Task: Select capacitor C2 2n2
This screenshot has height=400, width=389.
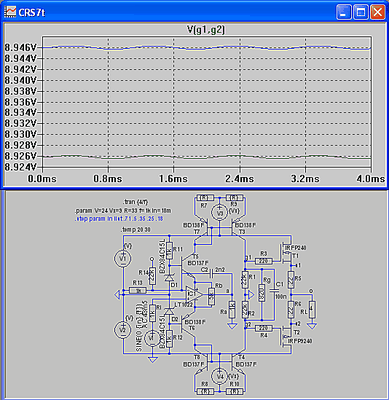Action: pyautogui.click(x=211, y=273)
